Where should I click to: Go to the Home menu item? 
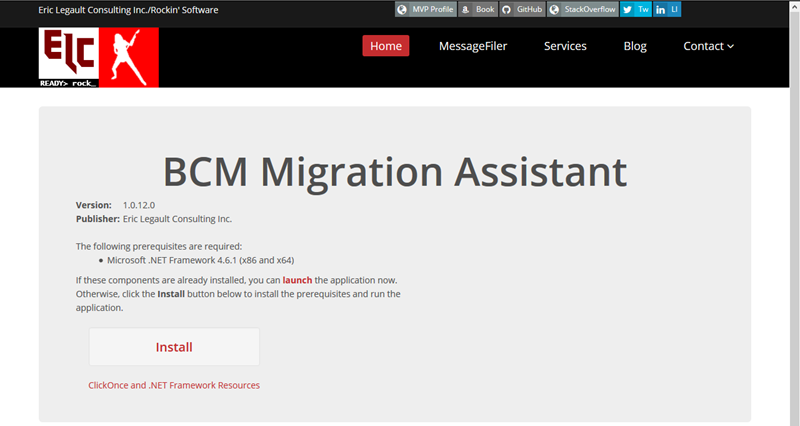pyautogui.click(x=385, y=46)
